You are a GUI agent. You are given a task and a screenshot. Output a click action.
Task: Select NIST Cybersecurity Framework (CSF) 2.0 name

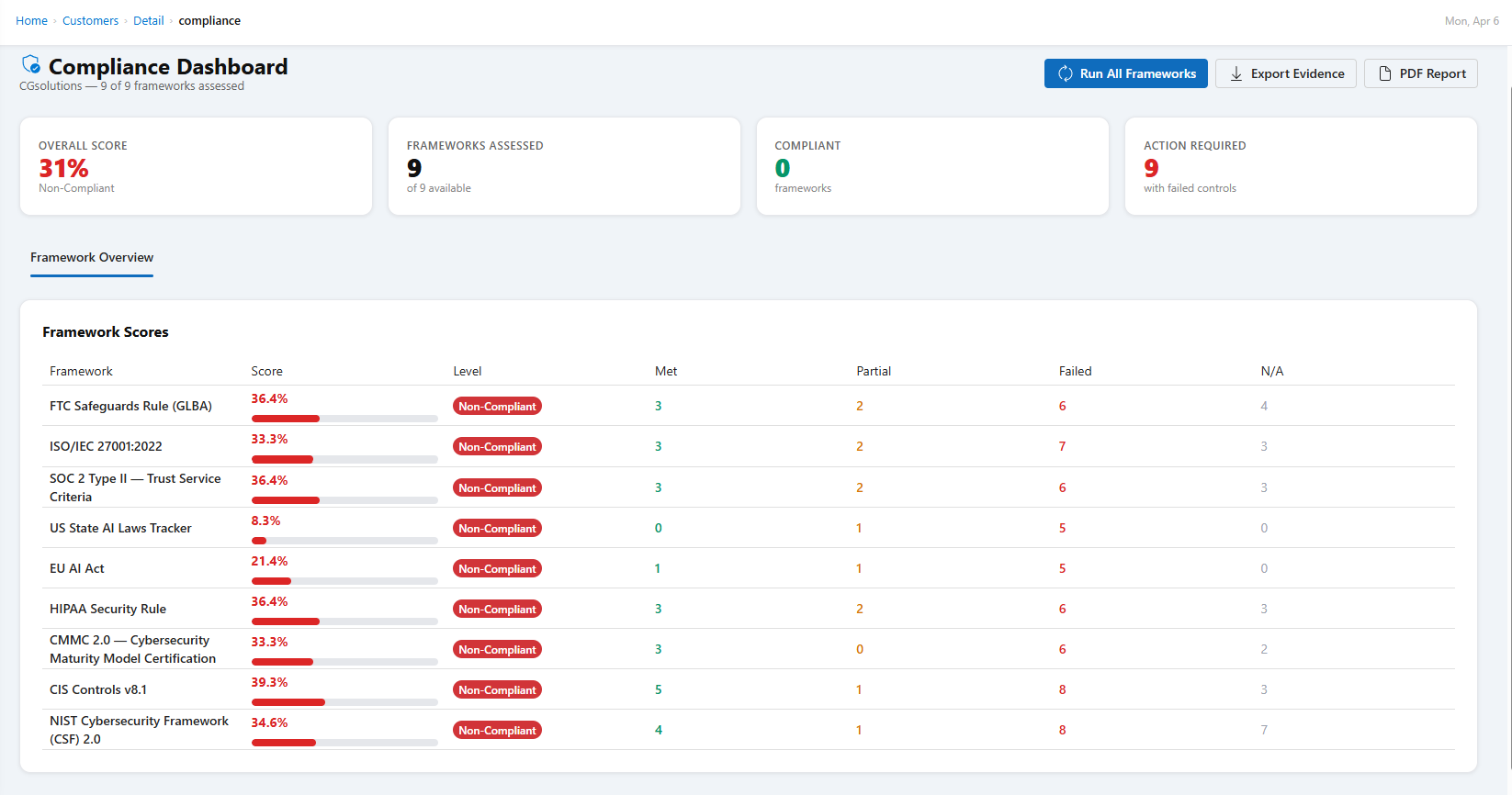(x=139, y=730)
